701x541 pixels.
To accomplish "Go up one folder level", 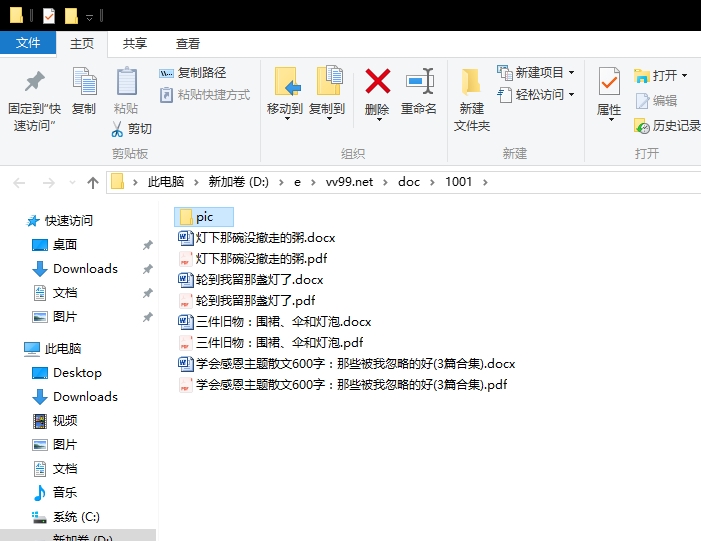I will coord(93,182).
